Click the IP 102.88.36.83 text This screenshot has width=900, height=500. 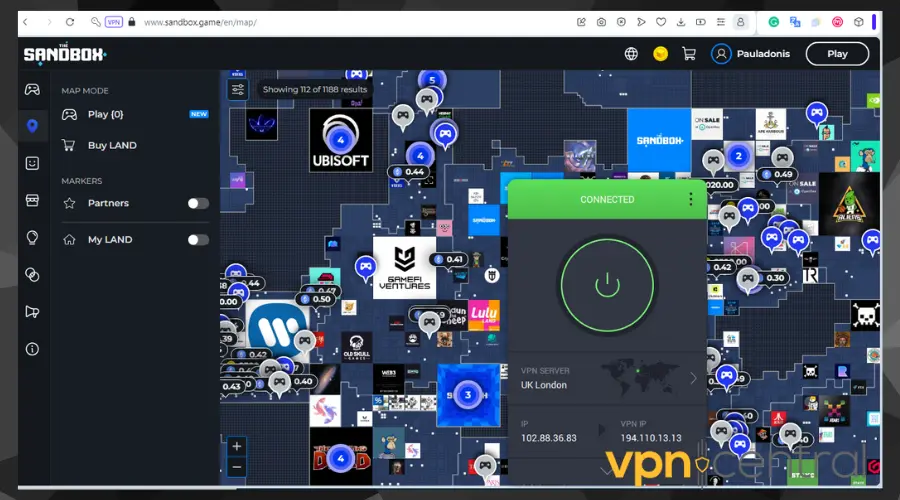point(548,437)
